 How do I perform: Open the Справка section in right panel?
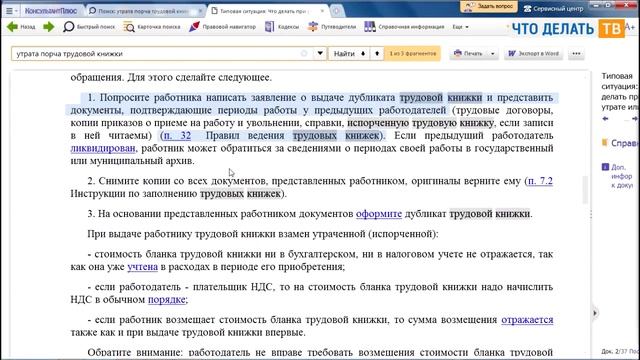coord(620,143)
